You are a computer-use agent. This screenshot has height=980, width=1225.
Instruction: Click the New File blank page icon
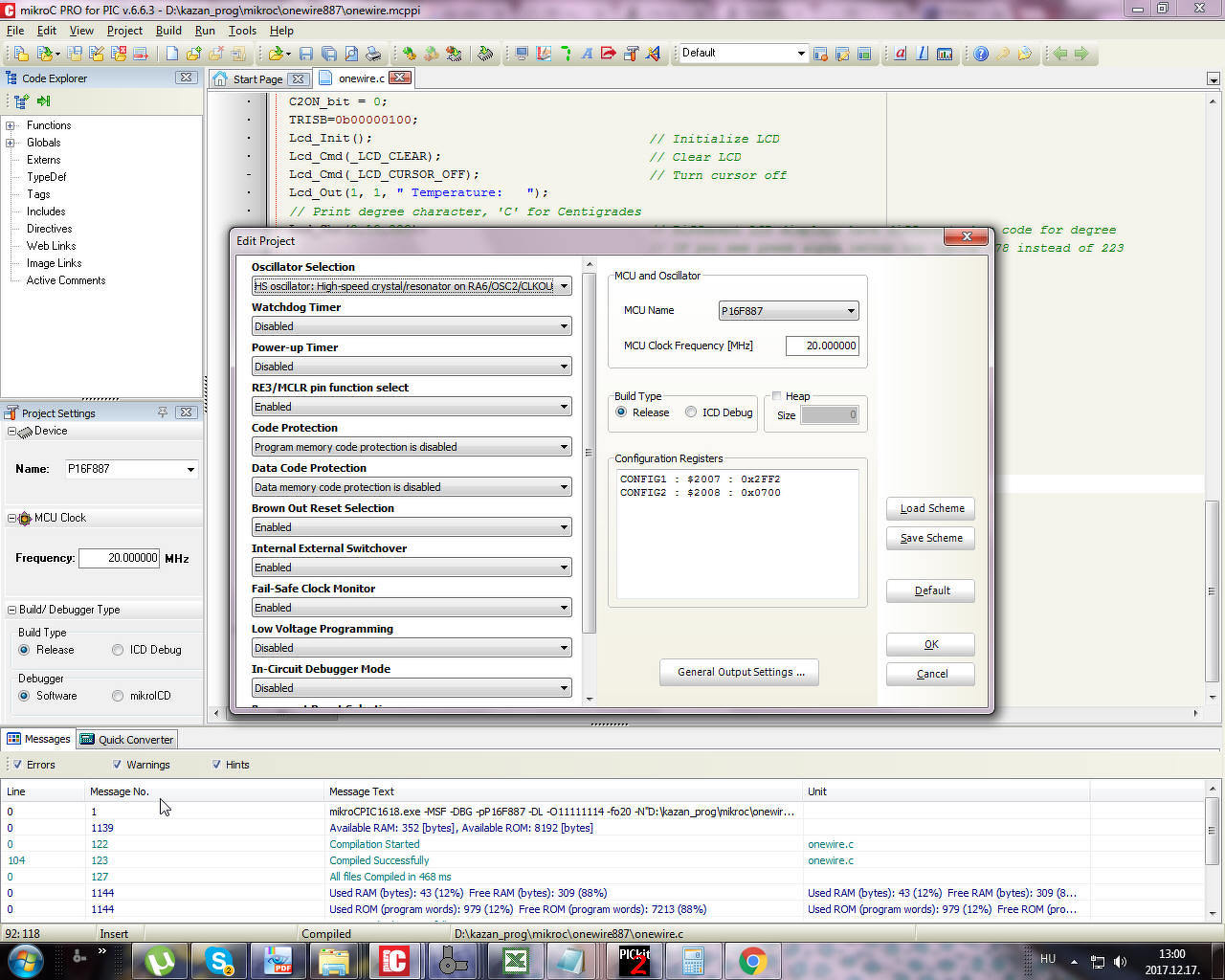[172, 54]
